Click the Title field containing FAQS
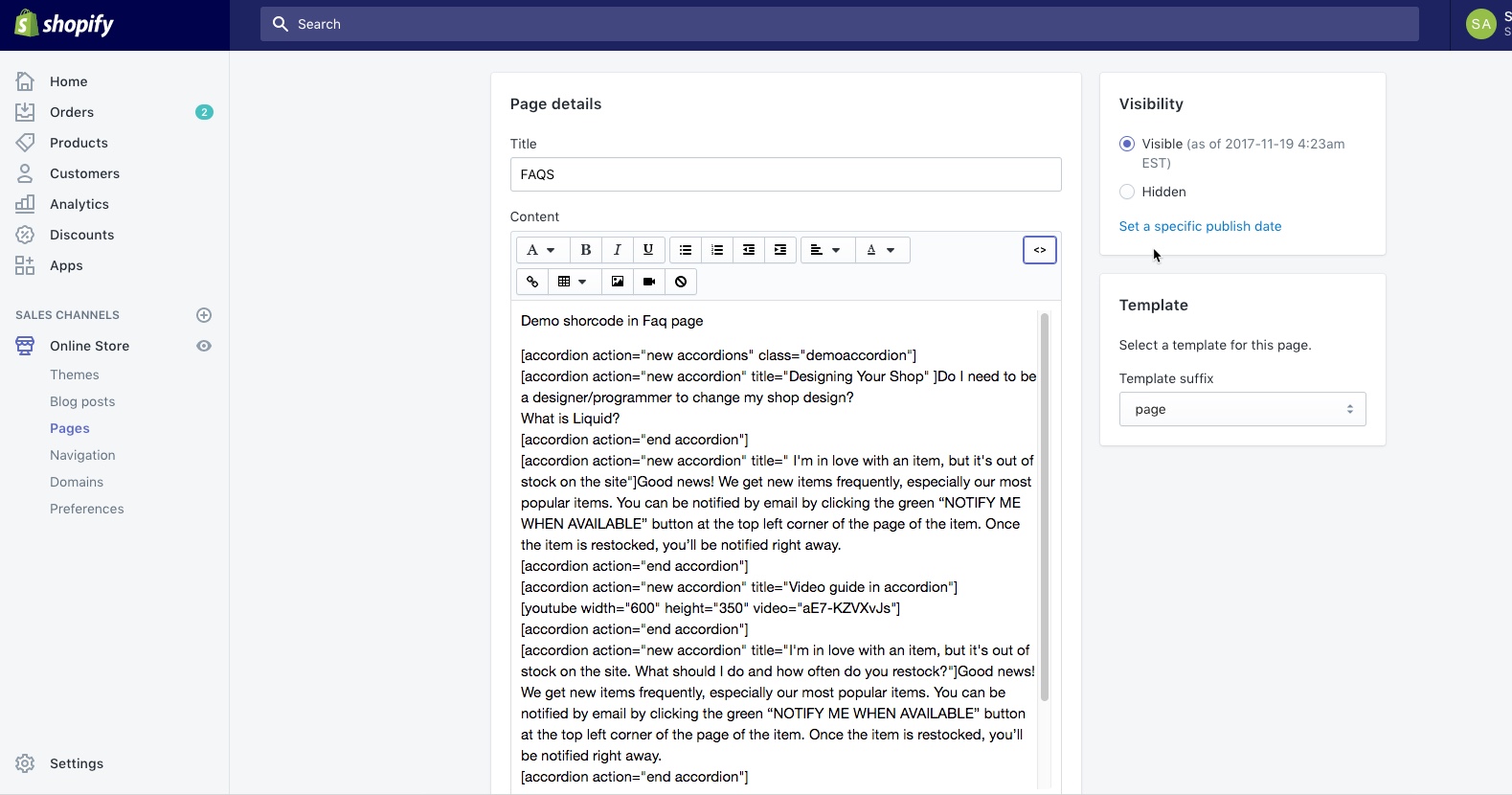This screenshot has height=795, width=1512. point(785,174)
